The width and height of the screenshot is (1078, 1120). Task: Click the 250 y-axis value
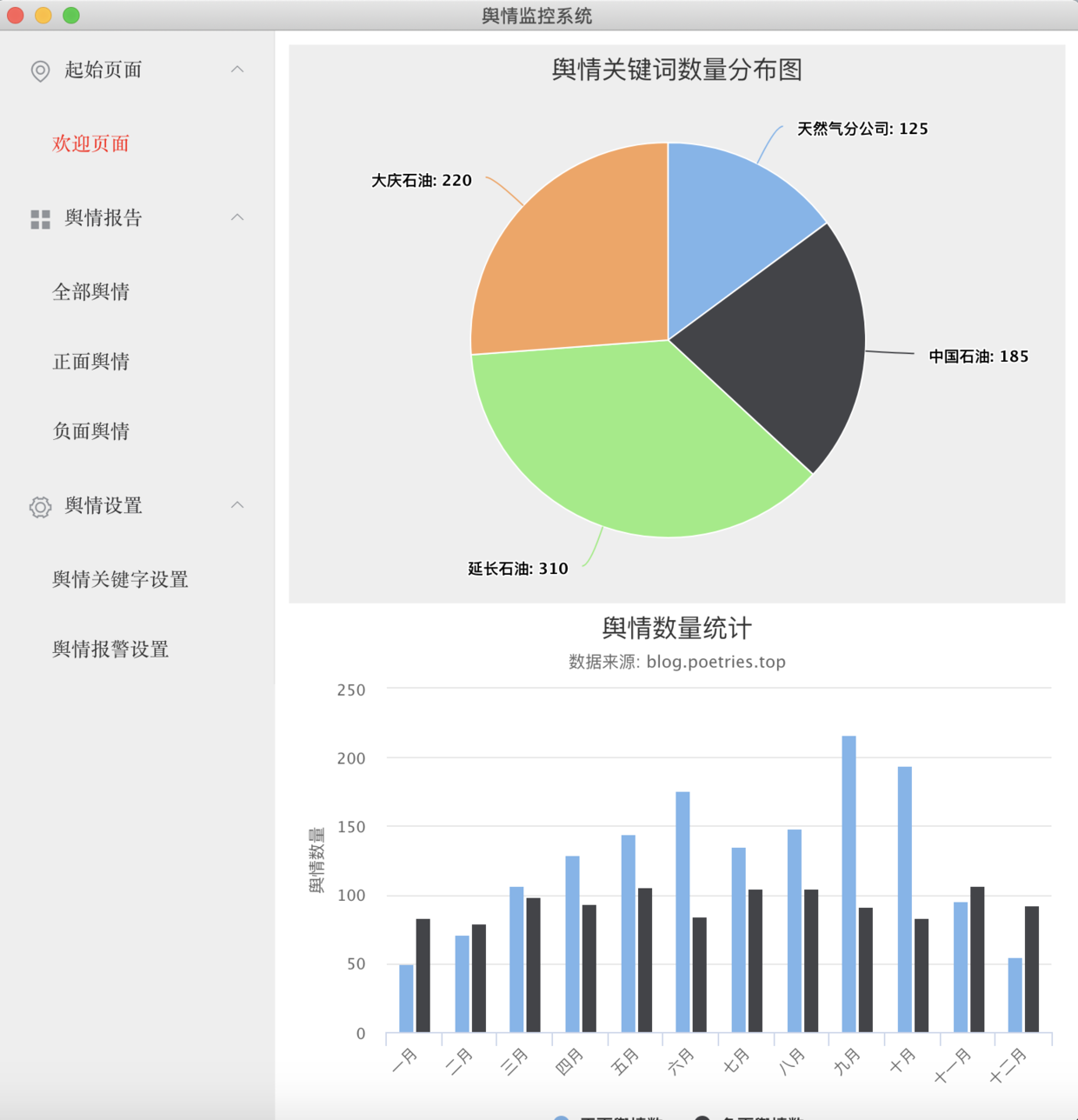click(x=351, y=690)
